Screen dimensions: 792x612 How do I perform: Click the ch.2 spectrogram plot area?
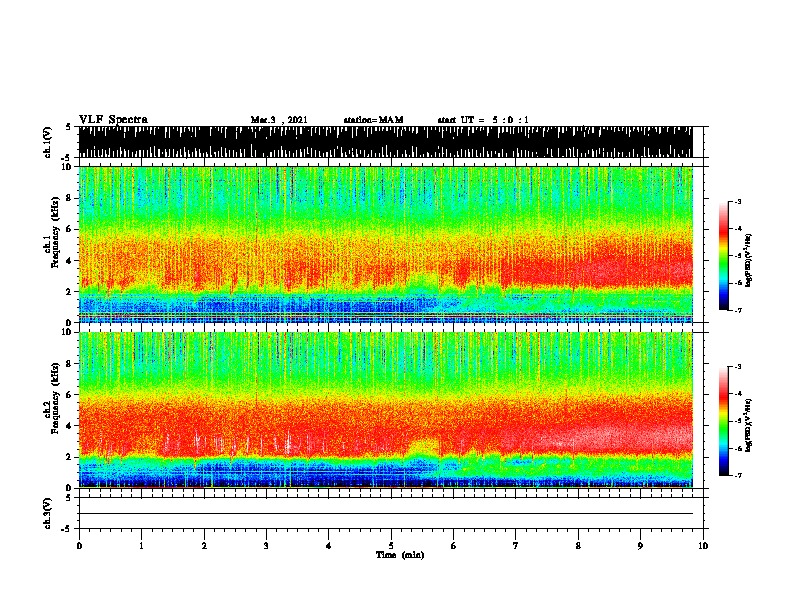click(x=386, y=410)
